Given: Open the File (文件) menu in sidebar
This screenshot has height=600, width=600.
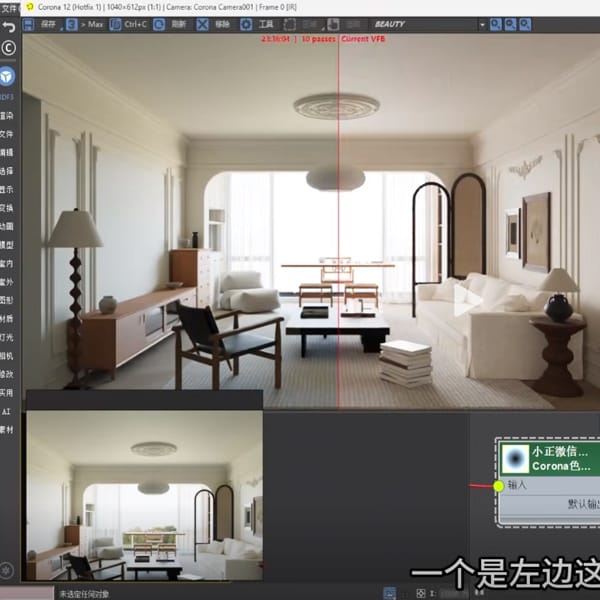Looking at the screenshot, I should (7, 134).
